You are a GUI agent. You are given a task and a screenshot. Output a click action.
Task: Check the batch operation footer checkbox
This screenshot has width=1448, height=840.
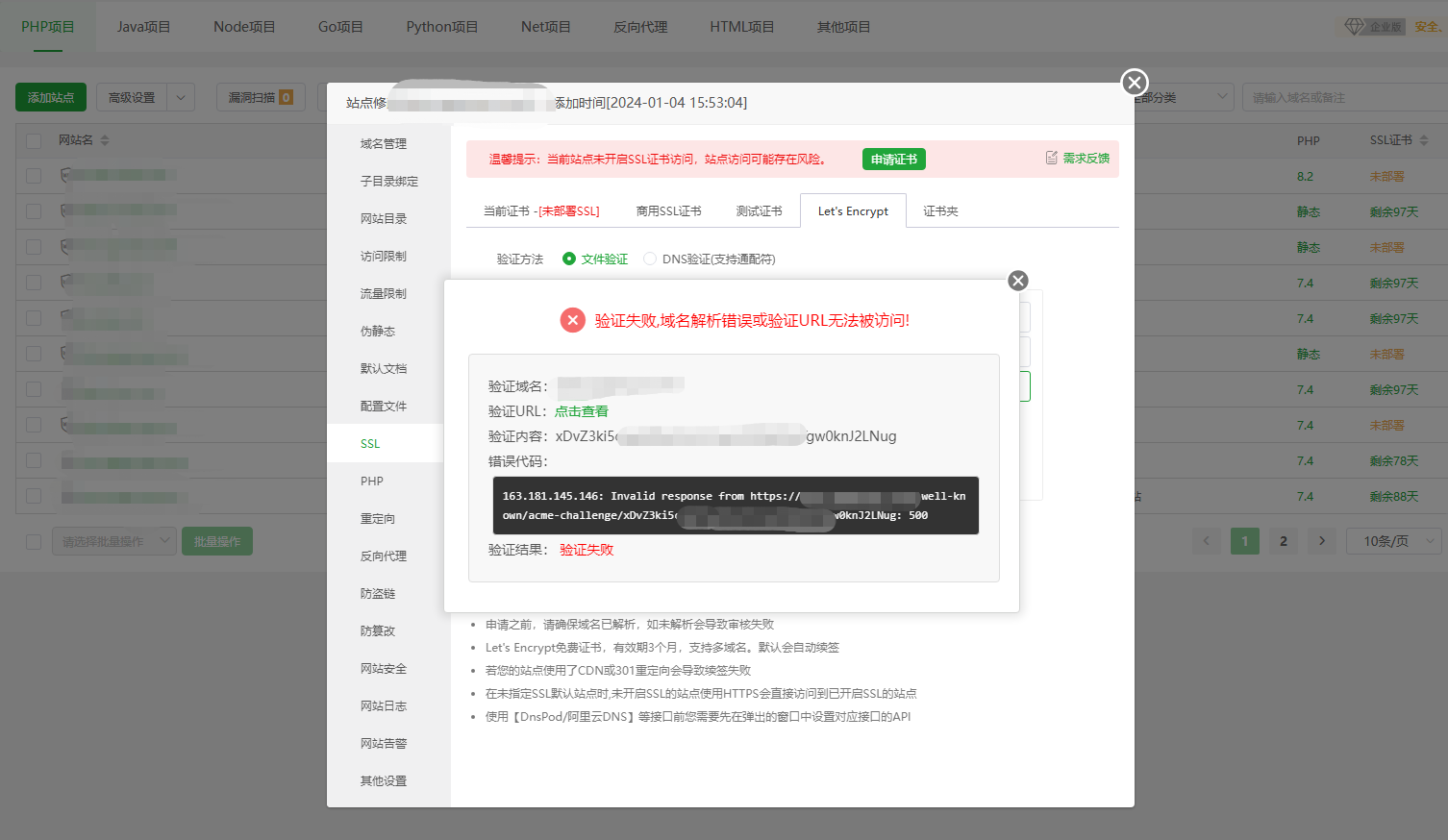click(34, 542)
